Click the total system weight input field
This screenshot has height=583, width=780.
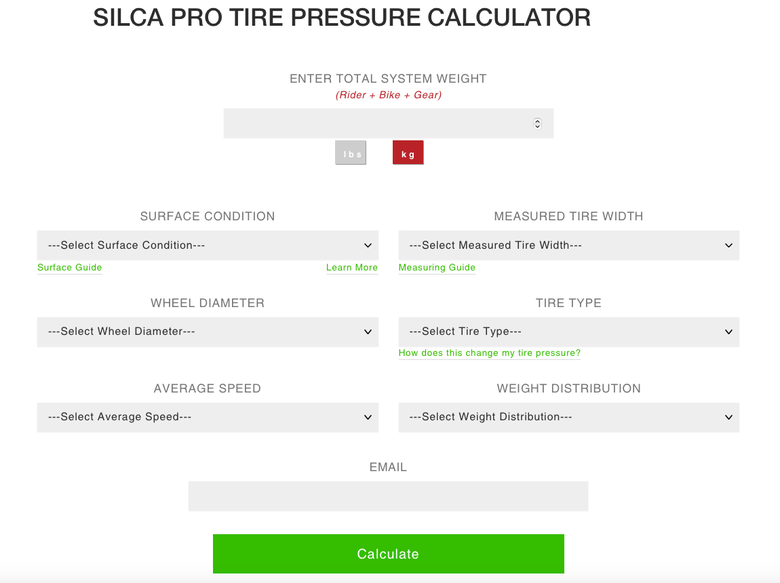[x=389, y=123]
